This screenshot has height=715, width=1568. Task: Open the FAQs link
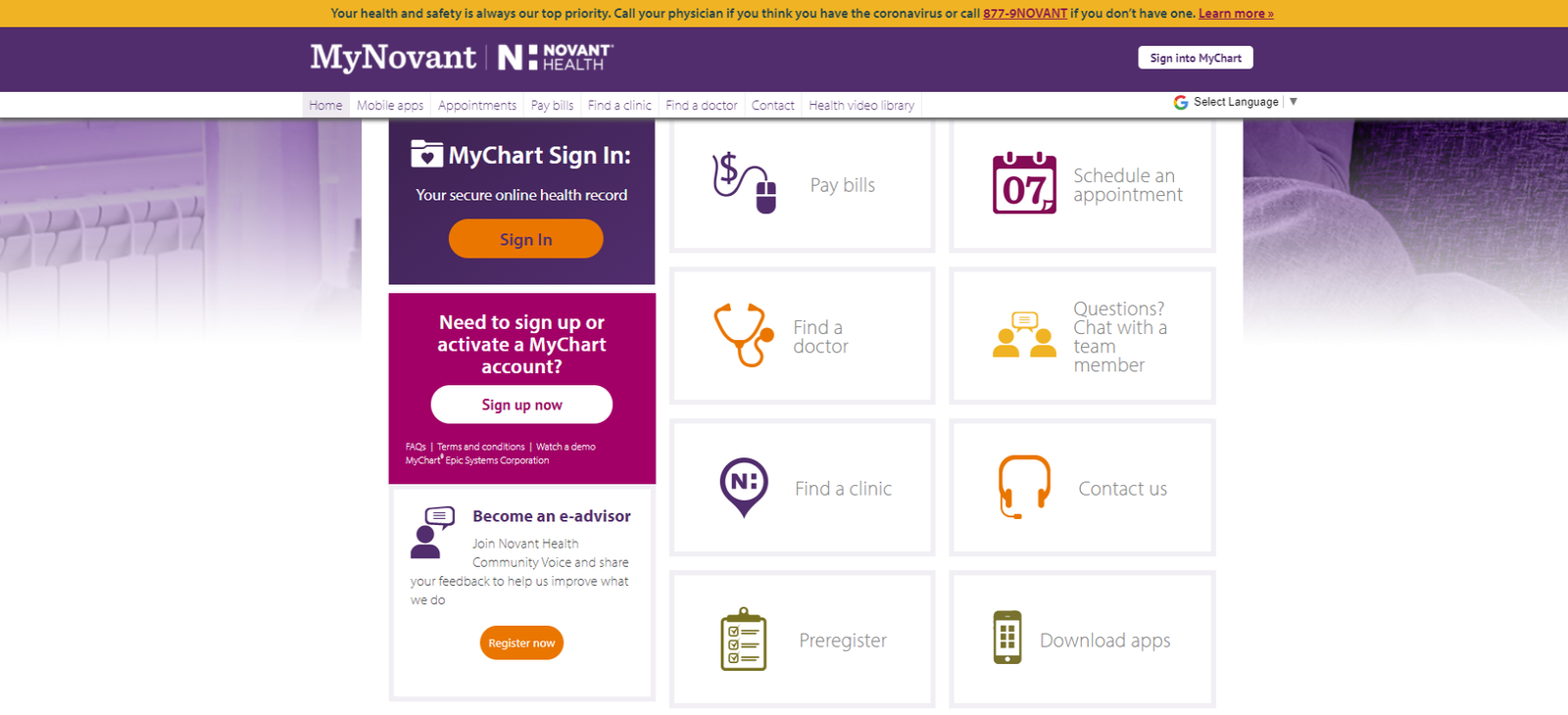tap(416, 447)
